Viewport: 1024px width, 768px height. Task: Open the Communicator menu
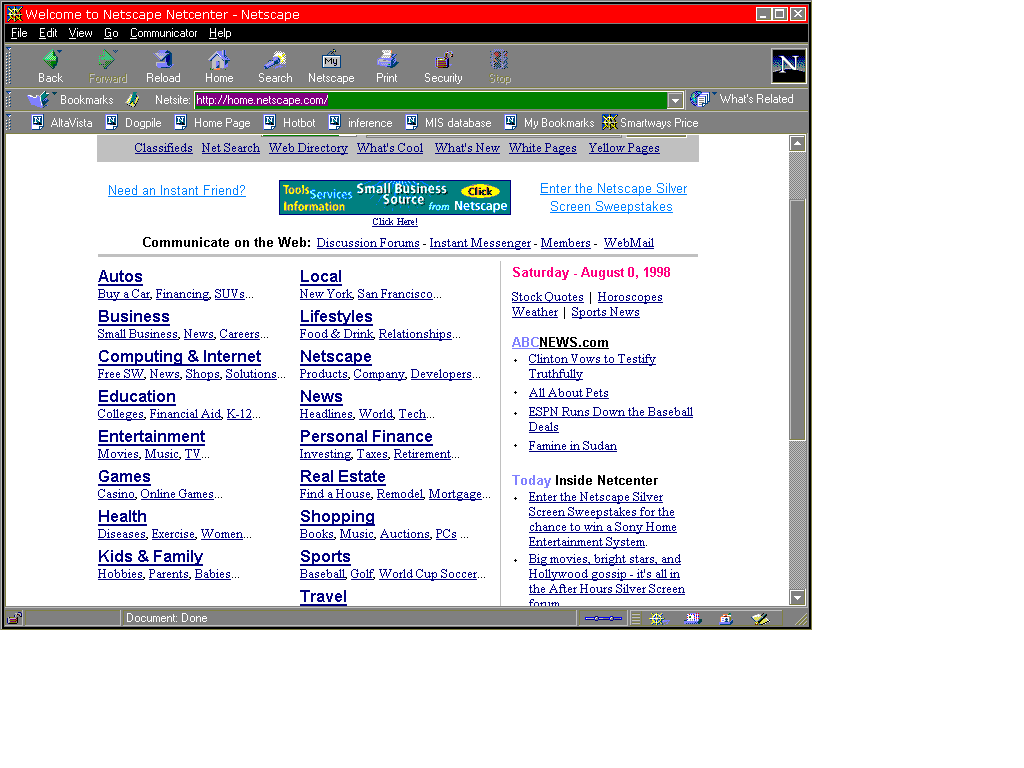pos(163,33)
